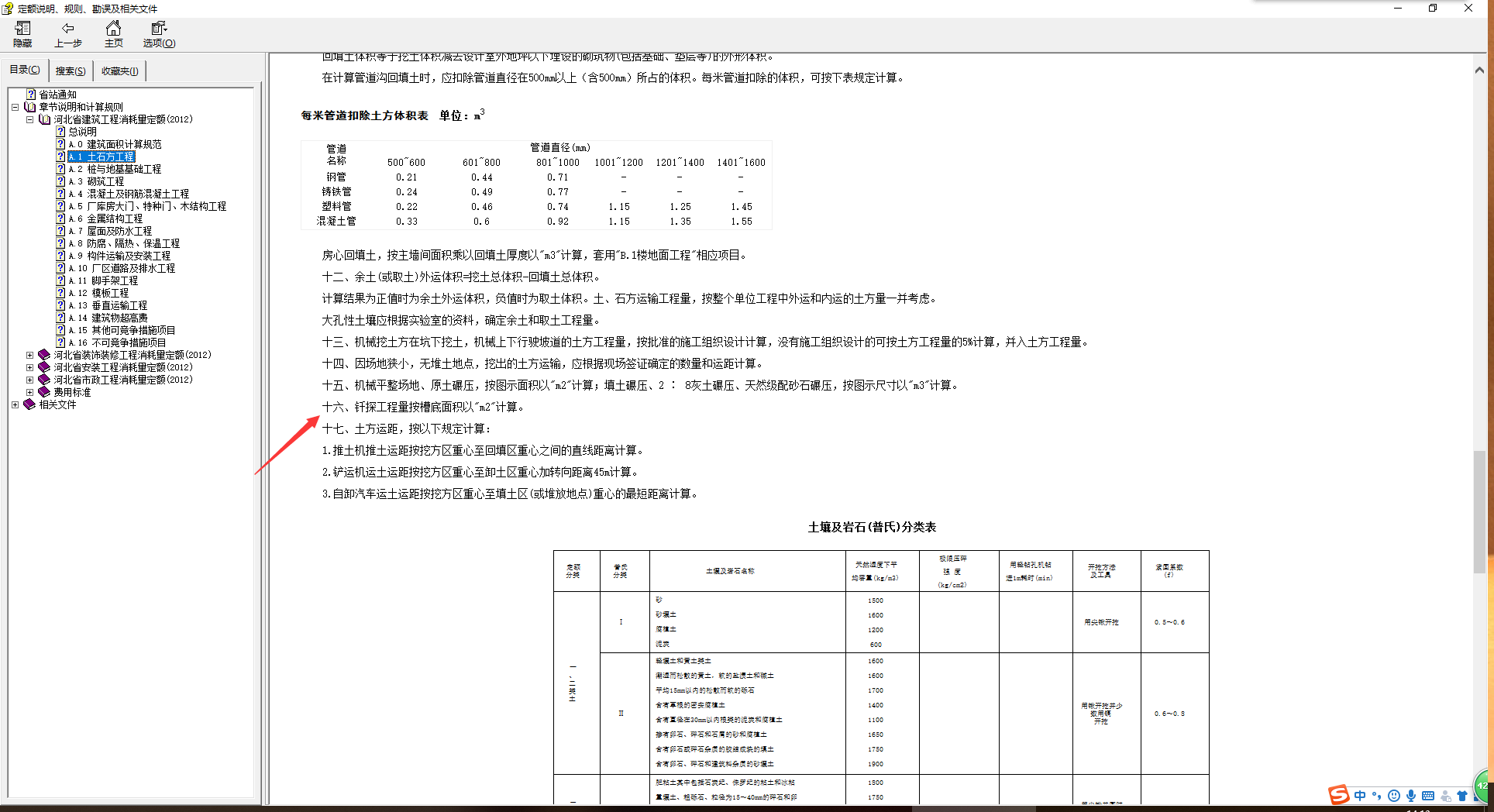Click the content pane scroll-up arrow
Screen dimensions: 1494x812
[x=1479, y=71]
